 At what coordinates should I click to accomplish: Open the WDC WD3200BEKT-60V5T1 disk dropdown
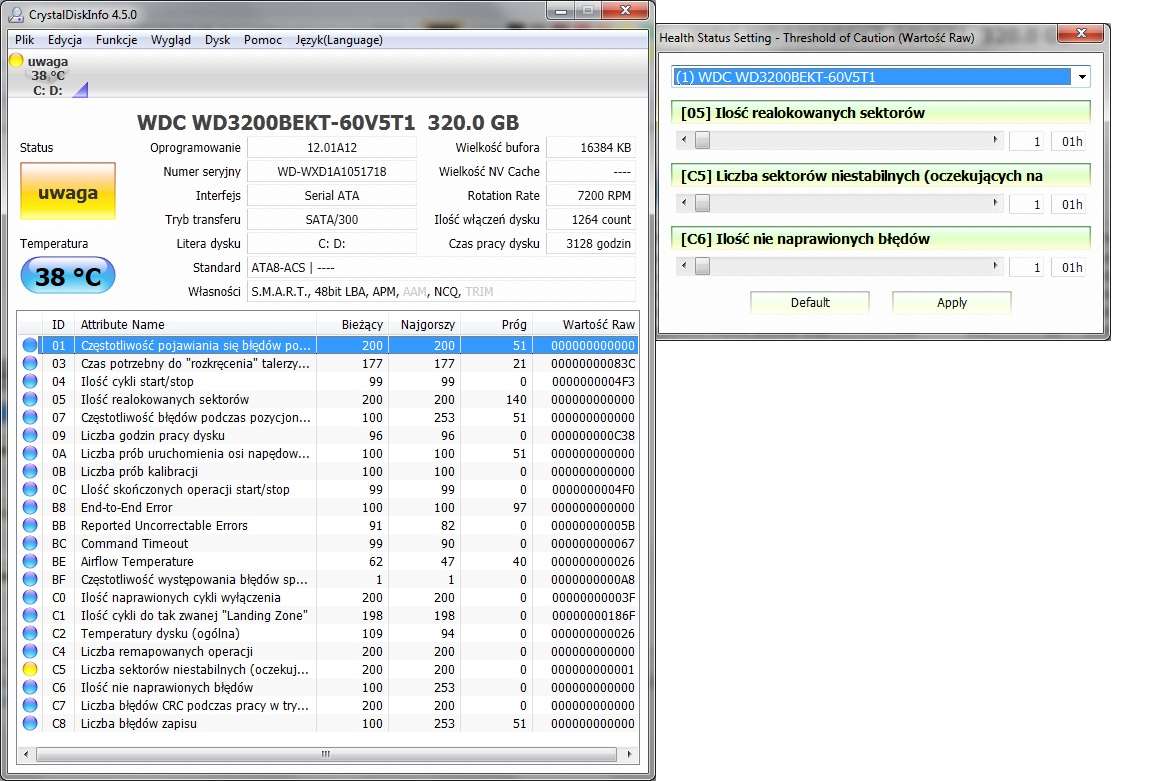[1082, 77]
